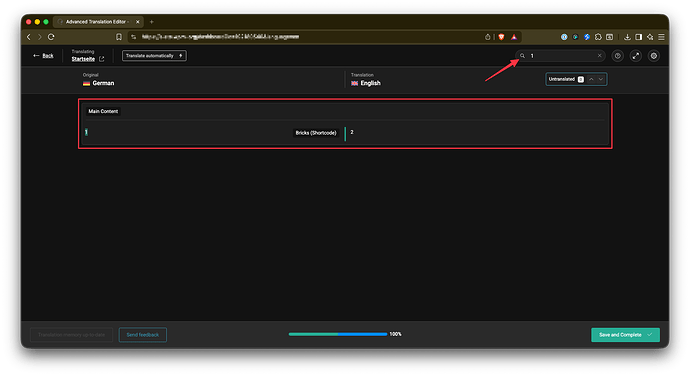Click the blue lightning extension icon
This screenshot has height=375, width=690.
[587, 37]
